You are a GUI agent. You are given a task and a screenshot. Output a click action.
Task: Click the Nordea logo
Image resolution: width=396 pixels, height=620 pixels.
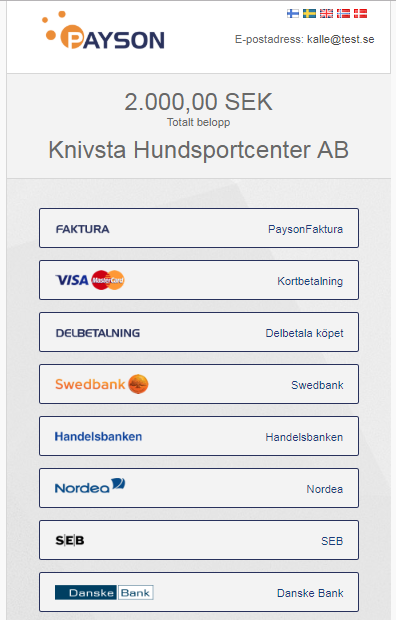pos(90,486)
